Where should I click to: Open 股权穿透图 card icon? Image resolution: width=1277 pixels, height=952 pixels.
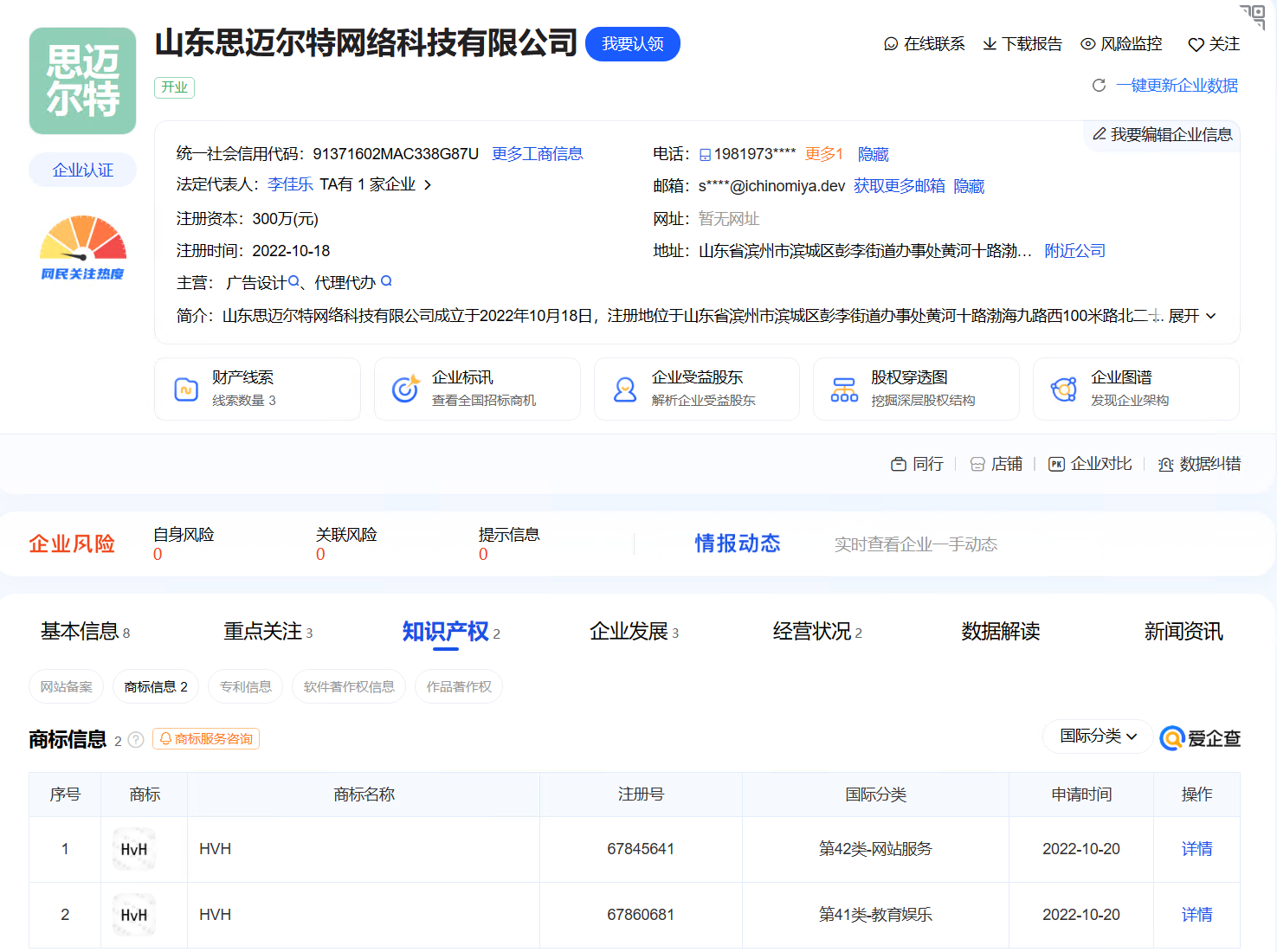pos(844,389)
